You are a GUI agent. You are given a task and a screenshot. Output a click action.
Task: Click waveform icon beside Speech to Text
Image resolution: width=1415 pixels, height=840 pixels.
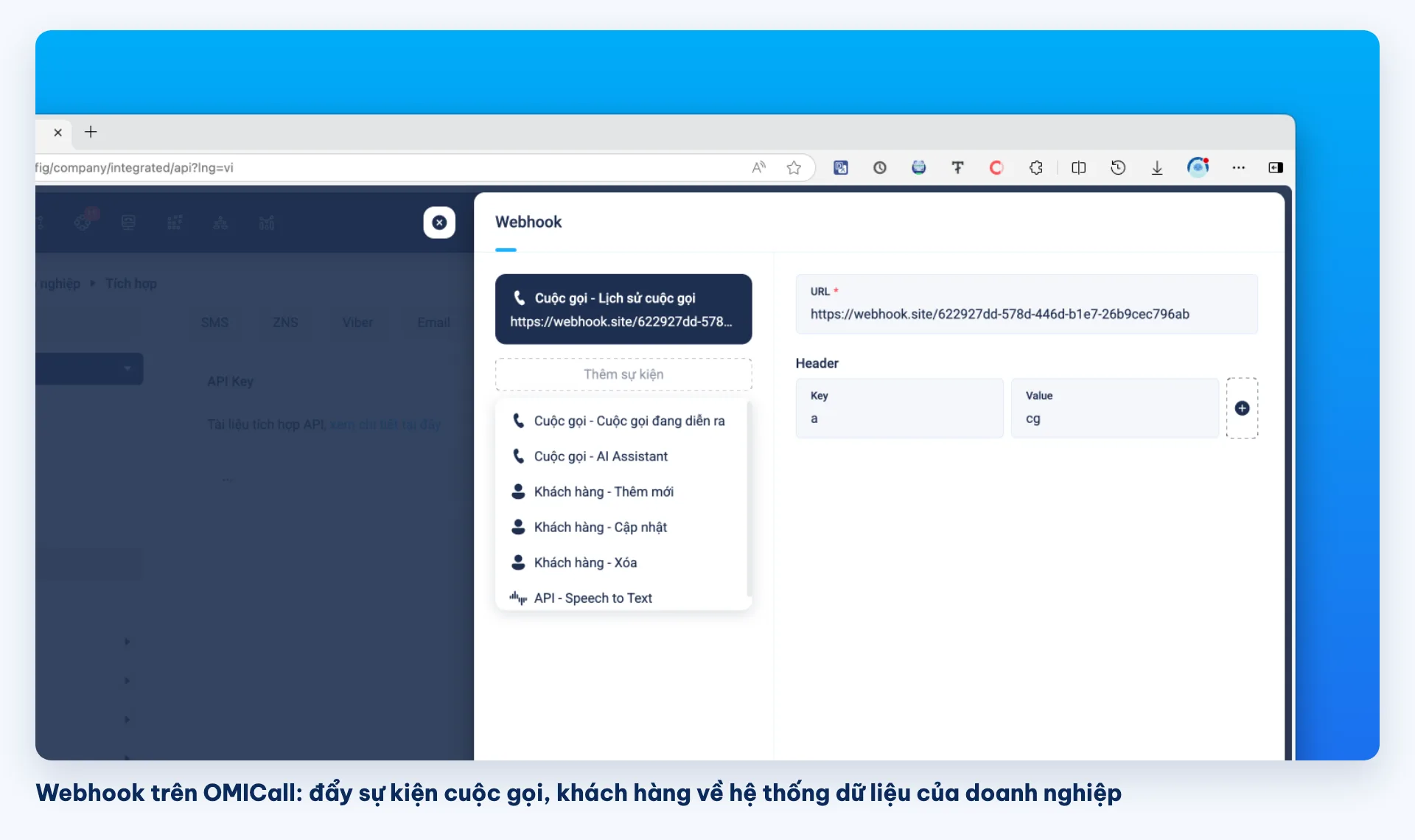coord(518,598)
